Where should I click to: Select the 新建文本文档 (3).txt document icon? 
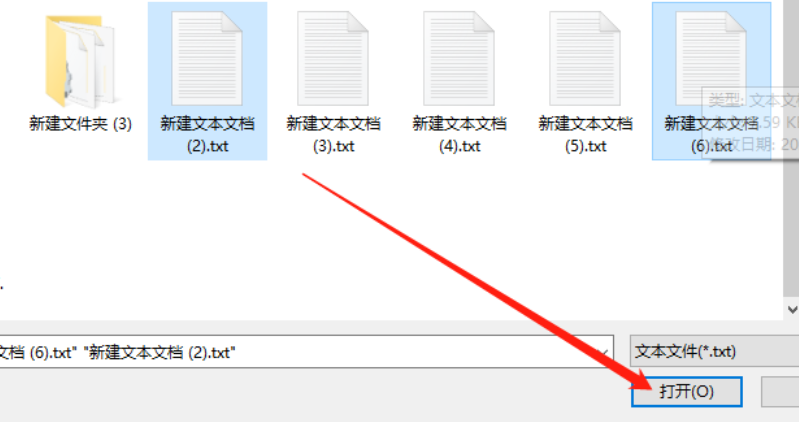tap(333, 59)
